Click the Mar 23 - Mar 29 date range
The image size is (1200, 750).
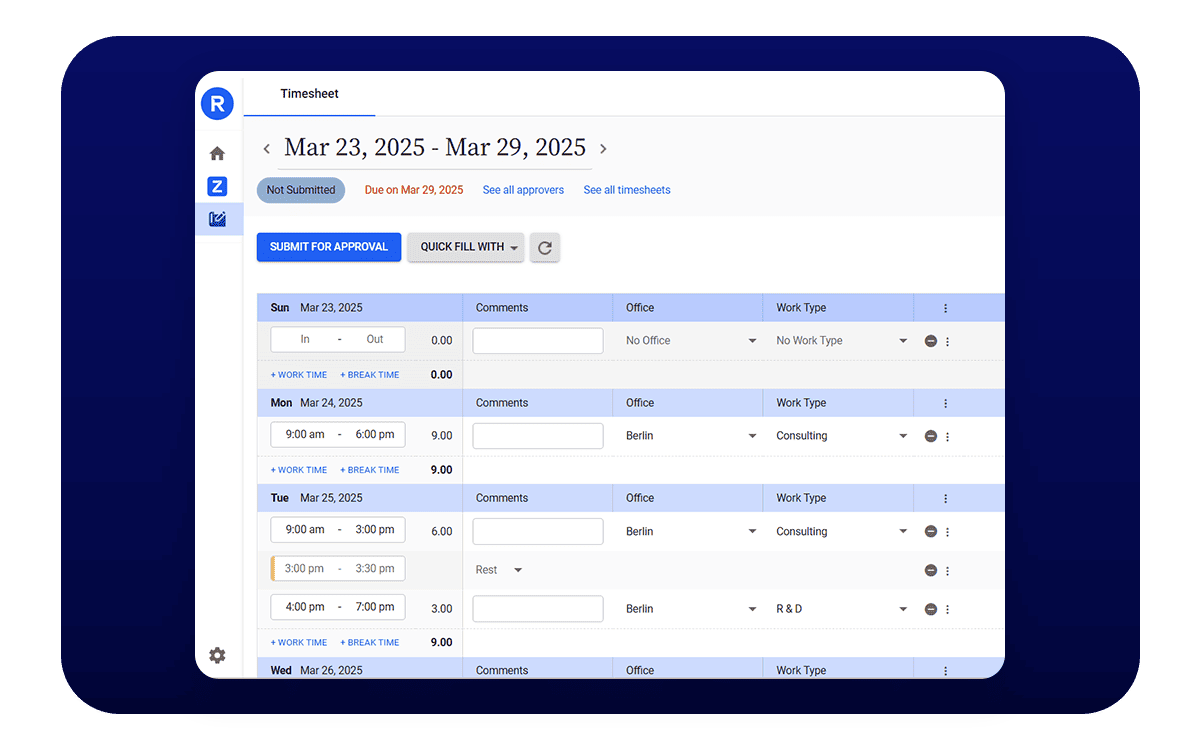pyautogui.click(x=435, y=148)
